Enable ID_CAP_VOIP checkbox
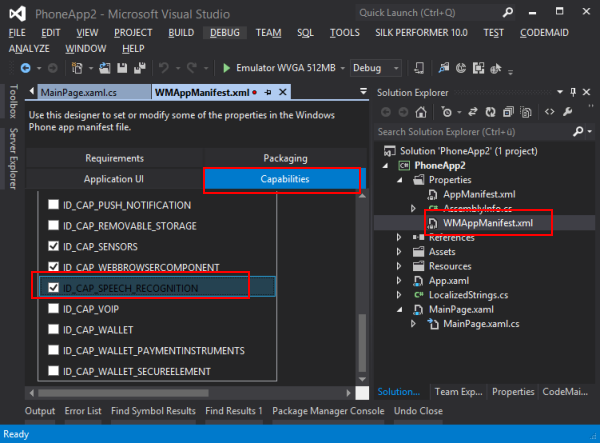Image resolution: width=600 pixels, height=443 pixels. coord(54,308)
